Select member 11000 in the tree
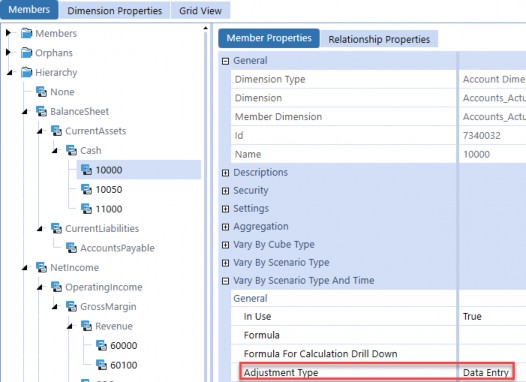The width and height of the screenshot is (526, 382). (109, 209)
